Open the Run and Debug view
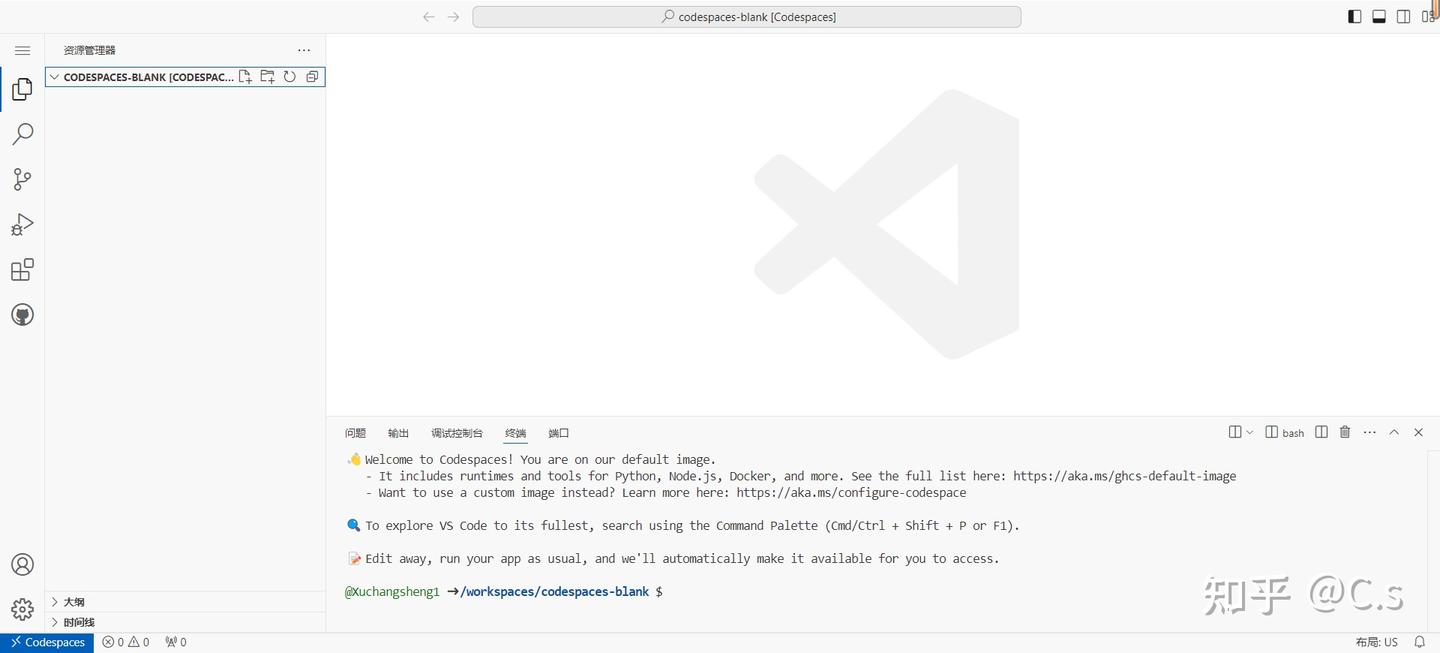This screenshot has height=653, width=1440. click(x=22, y=224)
